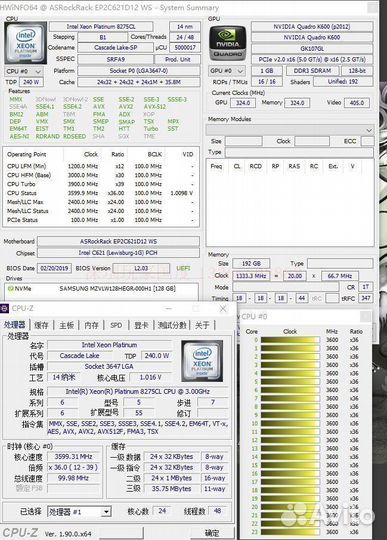Viewport: 387px width, 540px height.
Task: Click the Cores/Threads 24 / 48 value
Action: click(185, 37)
